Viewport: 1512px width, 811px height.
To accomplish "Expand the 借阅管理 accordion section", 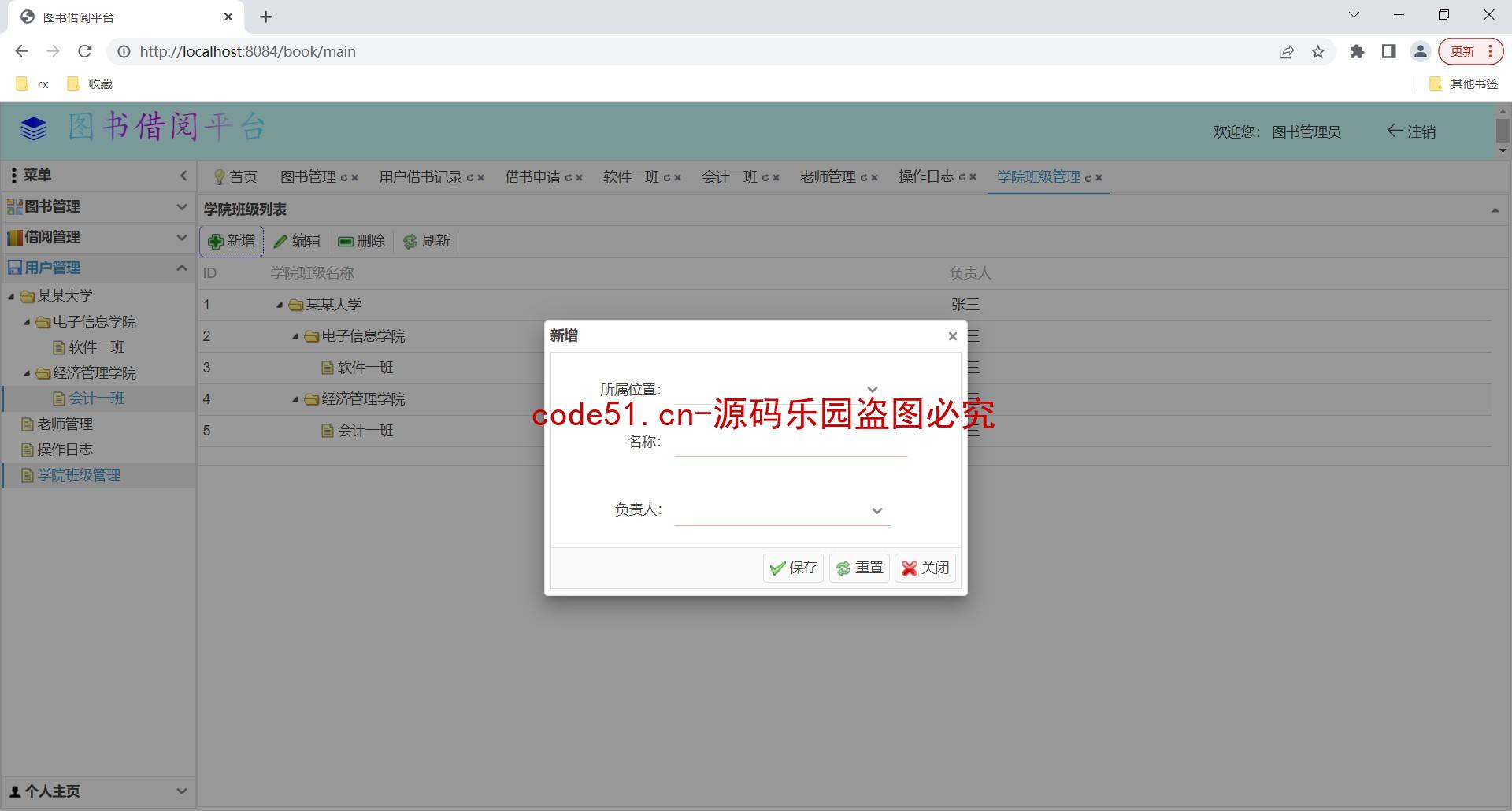I will coord(98,237).
